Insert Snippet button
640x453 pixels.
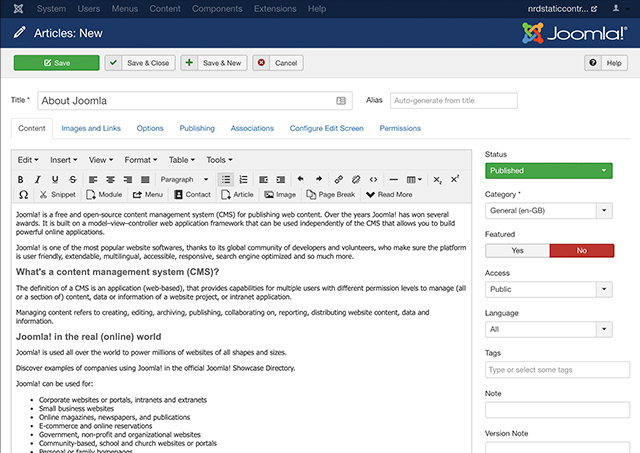[x=58, y=195]
